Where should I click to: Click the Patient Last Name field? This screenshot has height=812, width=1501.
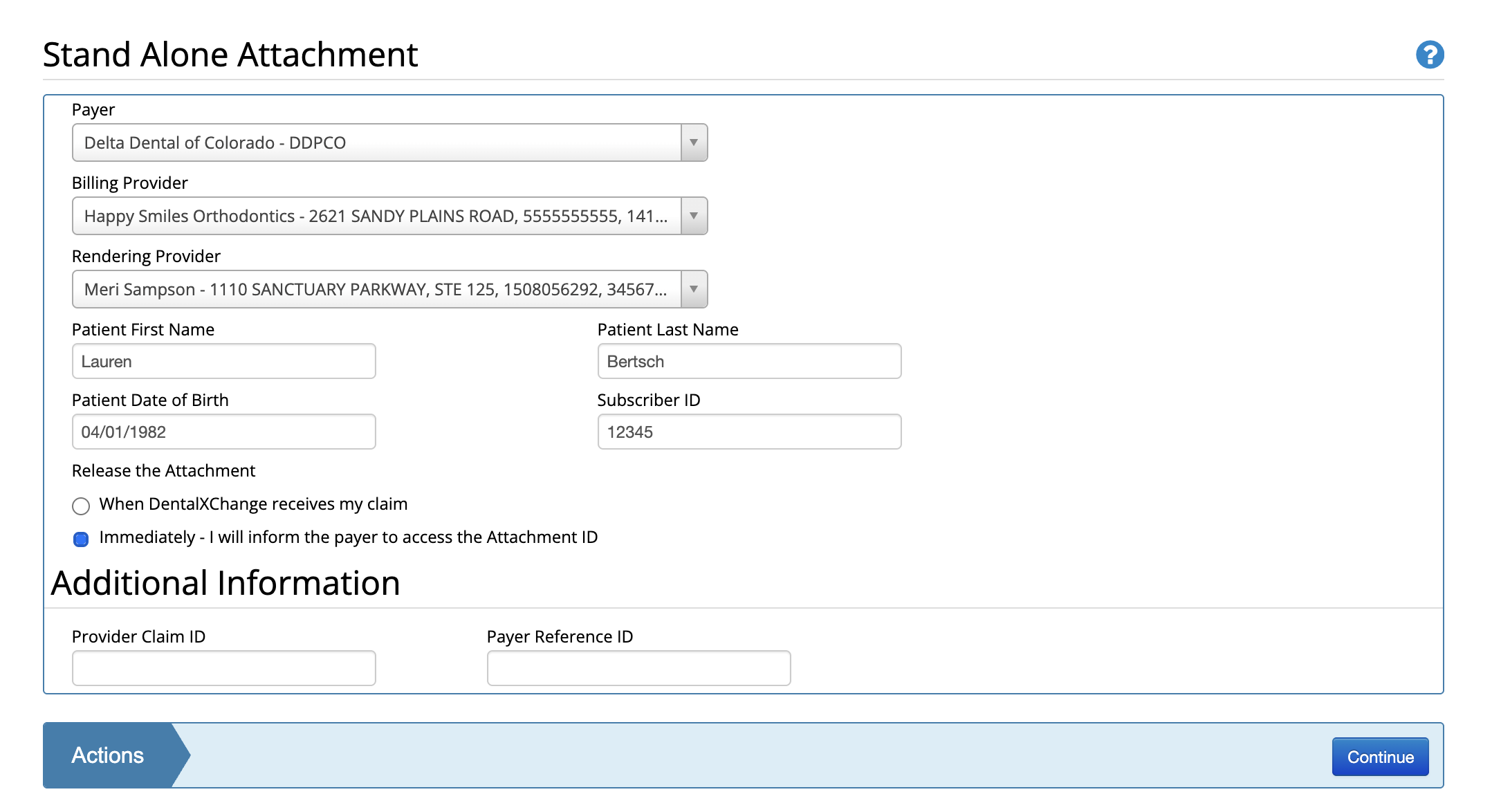coord(749,361)
